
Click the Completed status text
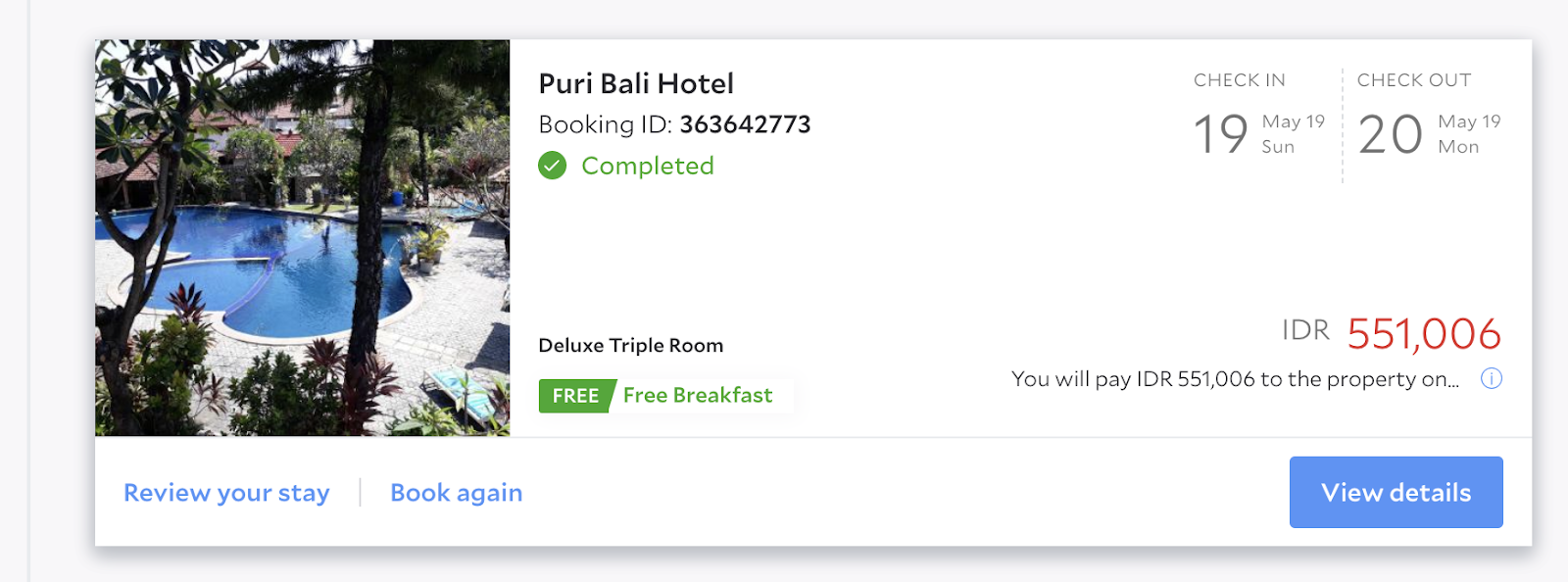[648, 166]
